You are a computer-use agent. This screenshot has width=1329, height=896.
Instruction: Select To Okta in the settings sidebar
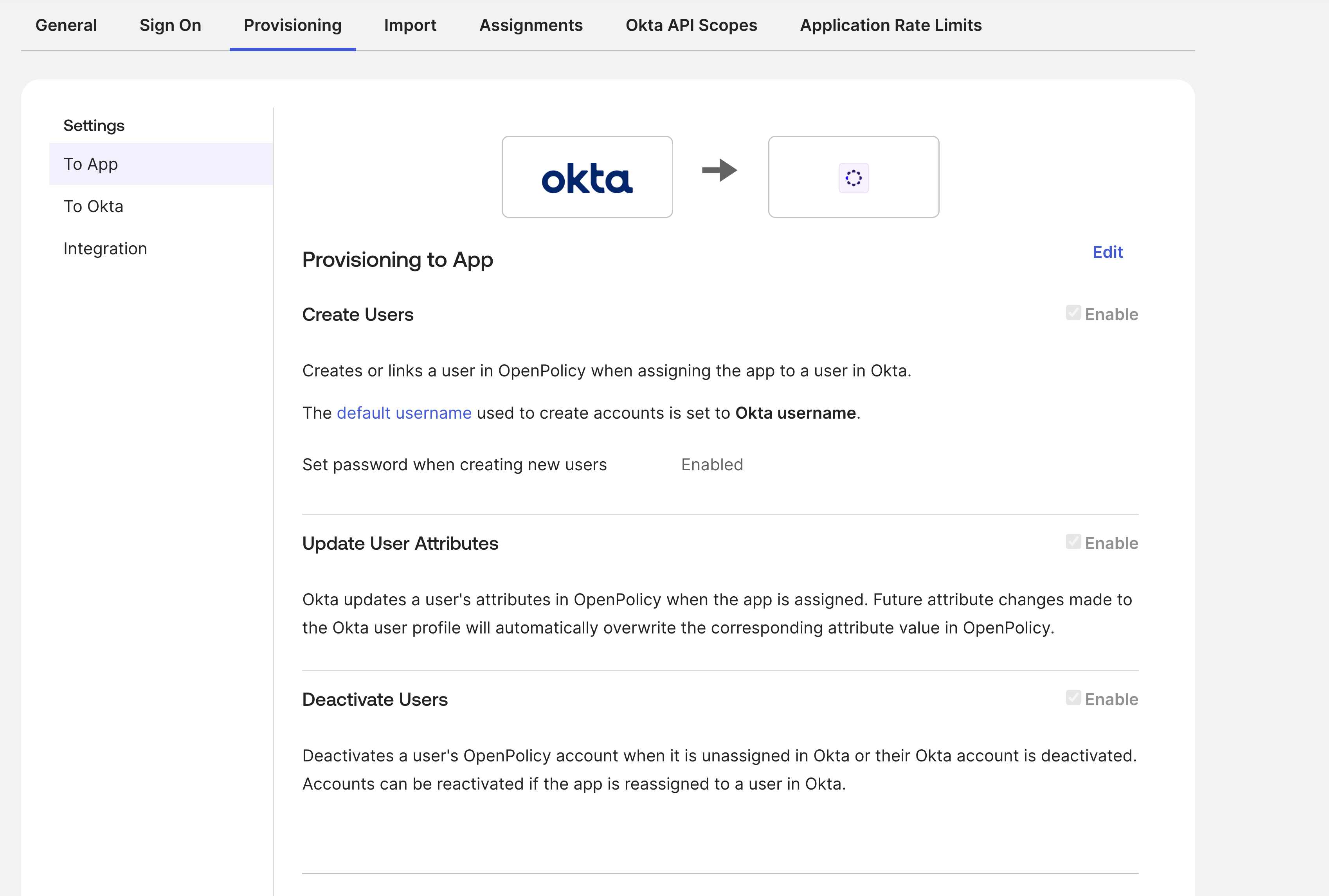[x=93, y=206]
